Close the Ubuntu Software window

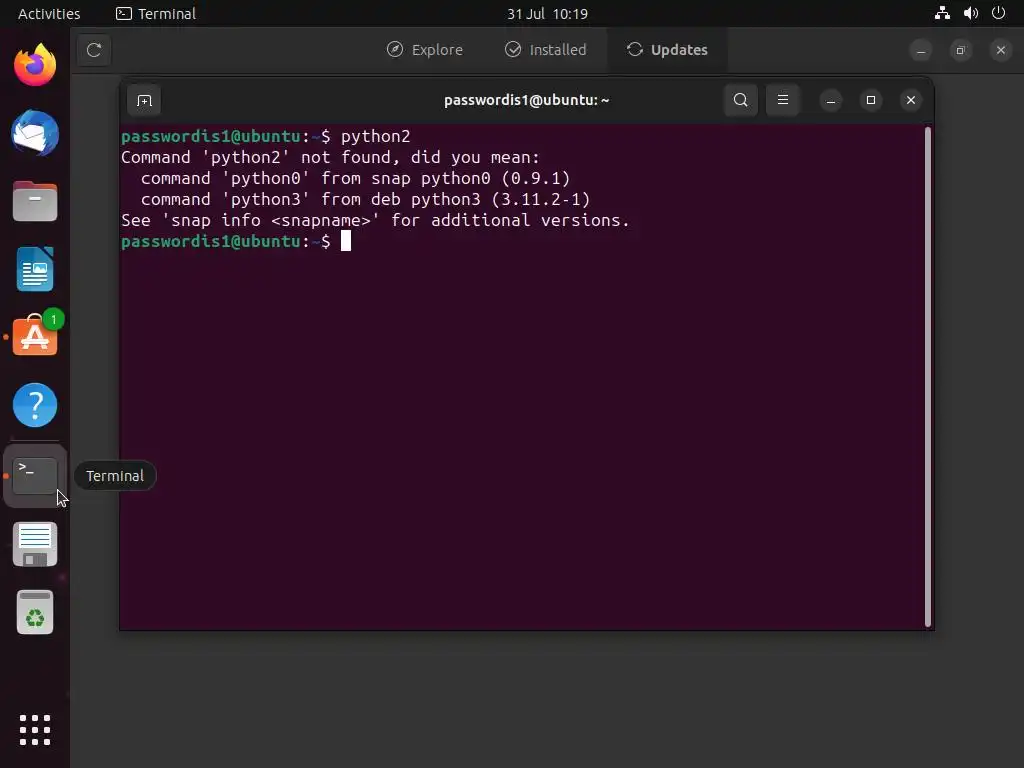click(1000, 50)
